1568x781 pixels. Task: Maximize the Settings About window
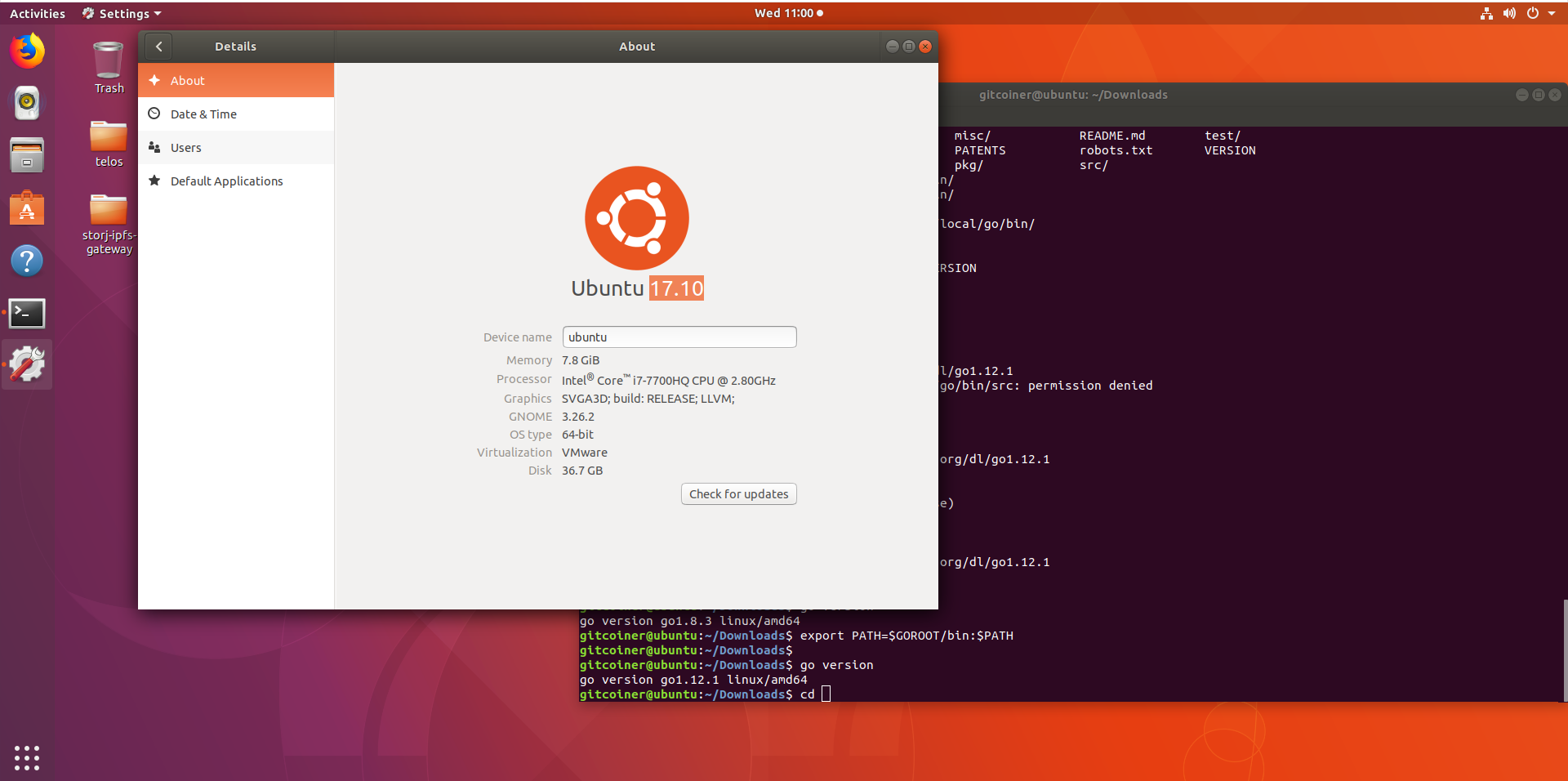coord(908,47)
